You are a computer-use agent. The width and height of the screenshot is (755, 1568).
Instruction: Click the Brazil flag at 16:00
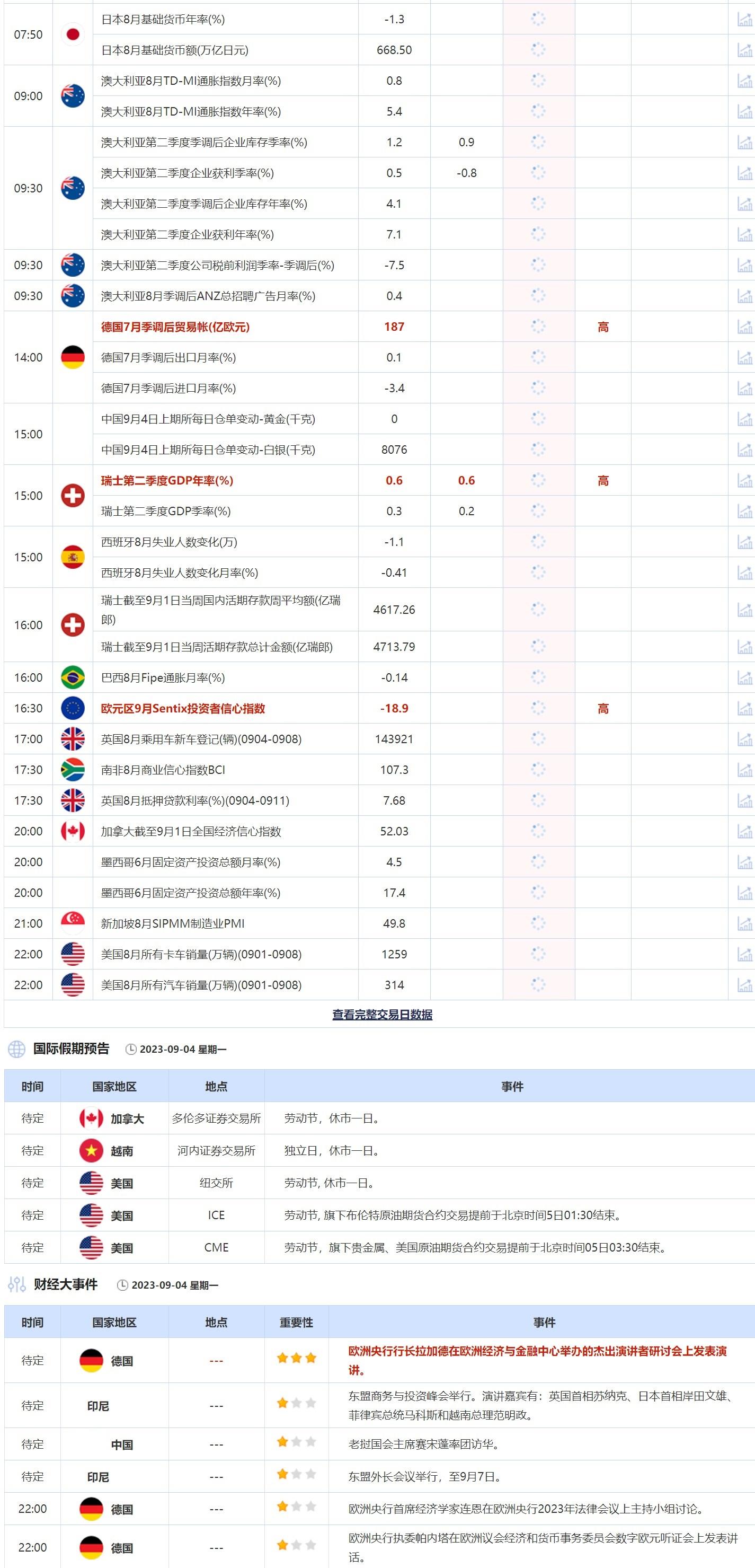click(73, 677)
